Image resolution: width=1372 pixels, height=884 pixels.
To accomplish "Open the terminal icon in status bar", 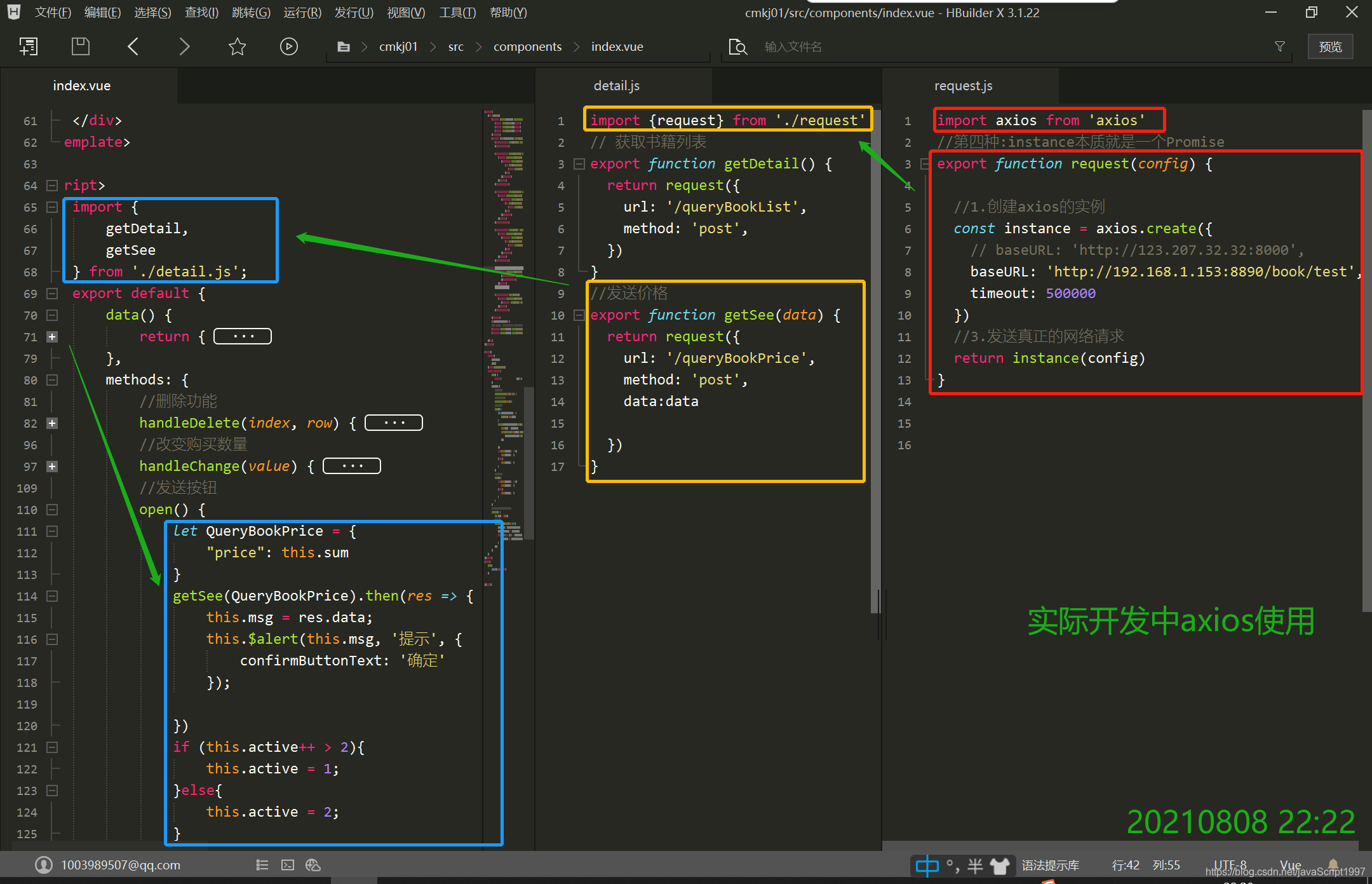I will coord(288,865).
